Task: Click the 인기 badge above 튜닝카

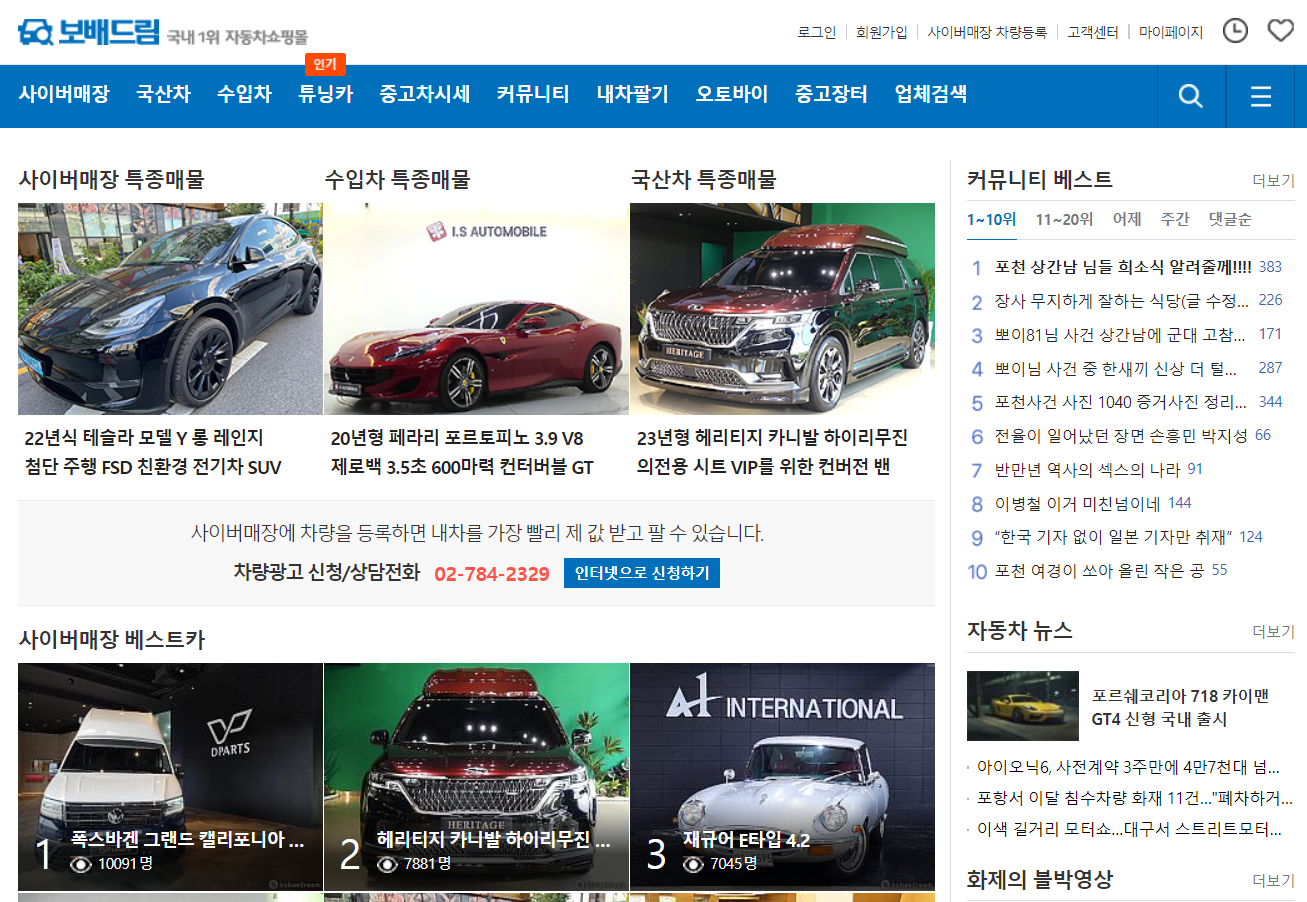Action: (325, 64)
